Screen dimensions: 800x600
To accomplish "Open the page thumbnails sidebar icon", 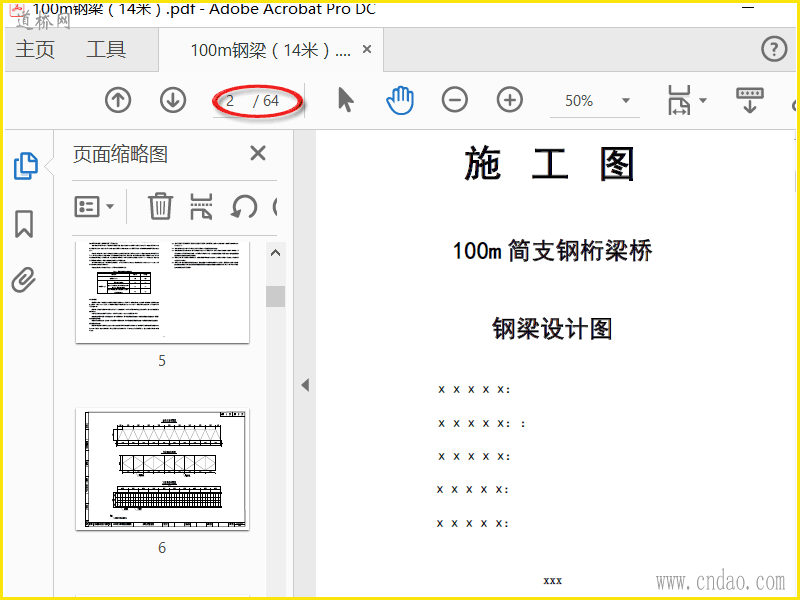I will (26, 166).
